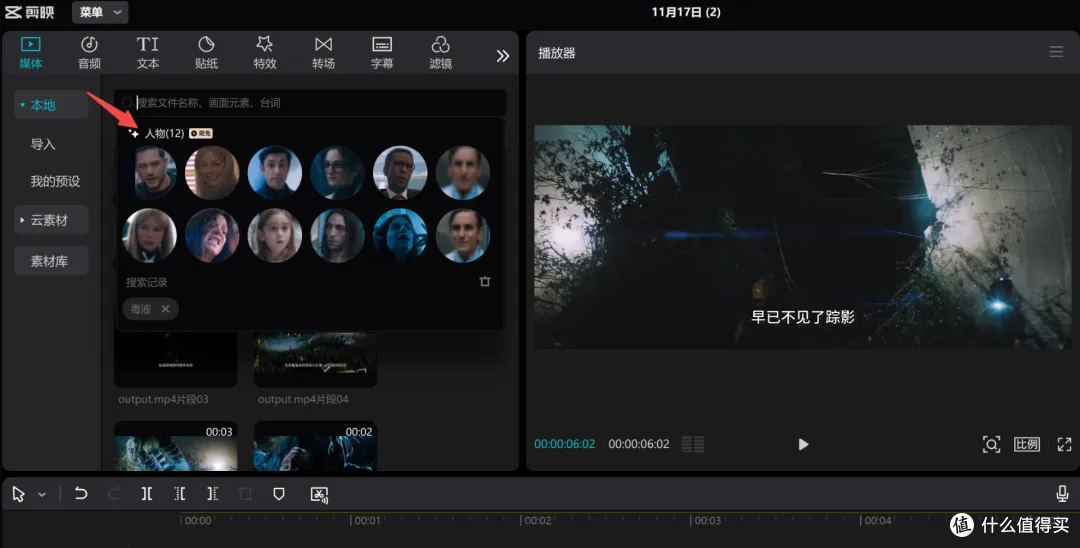The width and height of the screenshot is (1080, 548).
Task: Clear search history with trash icon
Action: pos(485,282)
